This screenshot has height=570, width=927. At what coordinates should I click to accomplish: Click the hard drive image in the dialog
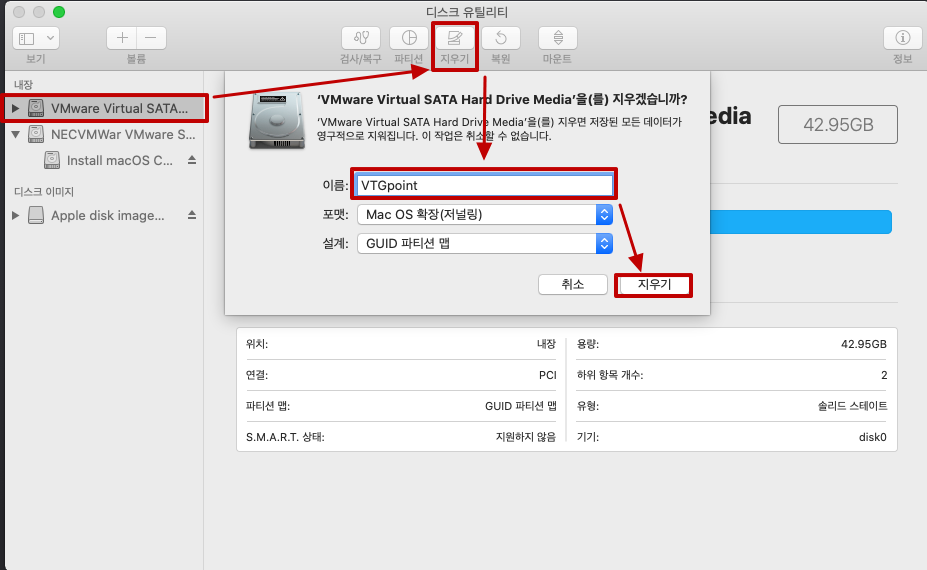[277, 121]
